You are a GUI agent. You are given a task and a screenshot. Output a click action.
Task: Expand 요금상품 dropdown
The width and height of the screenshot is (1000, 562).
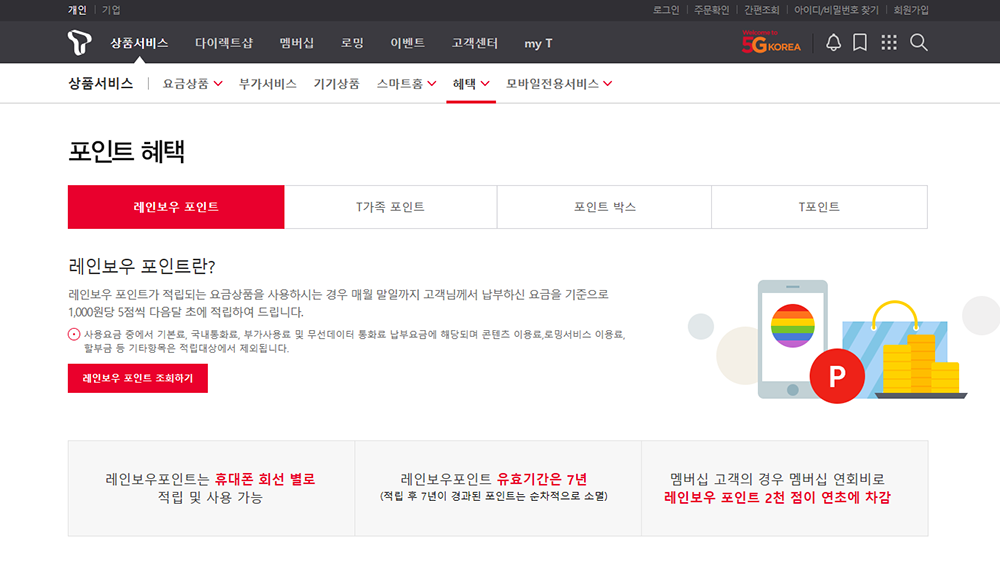193,84
